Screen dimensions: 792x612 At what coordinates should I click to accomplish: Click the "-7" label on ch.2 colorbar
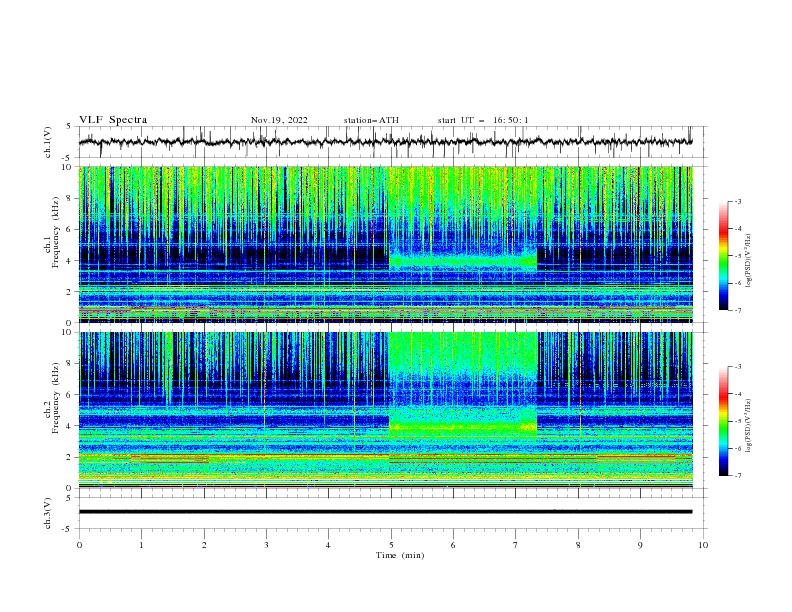point(737,475)
